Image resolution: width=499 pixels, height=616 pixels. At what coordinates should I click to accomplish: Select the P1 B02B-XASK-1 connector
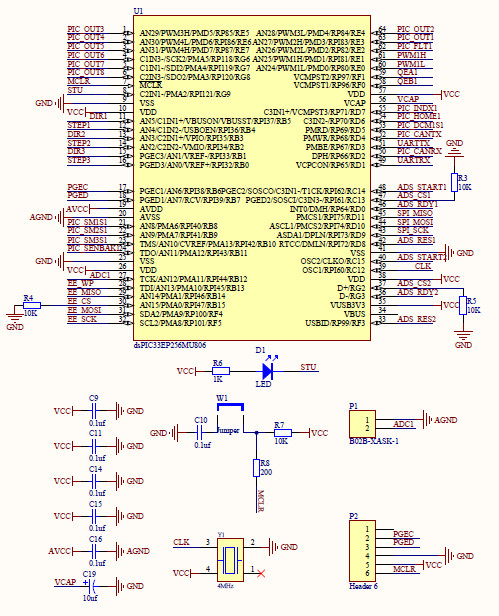[x=362, y=424]
